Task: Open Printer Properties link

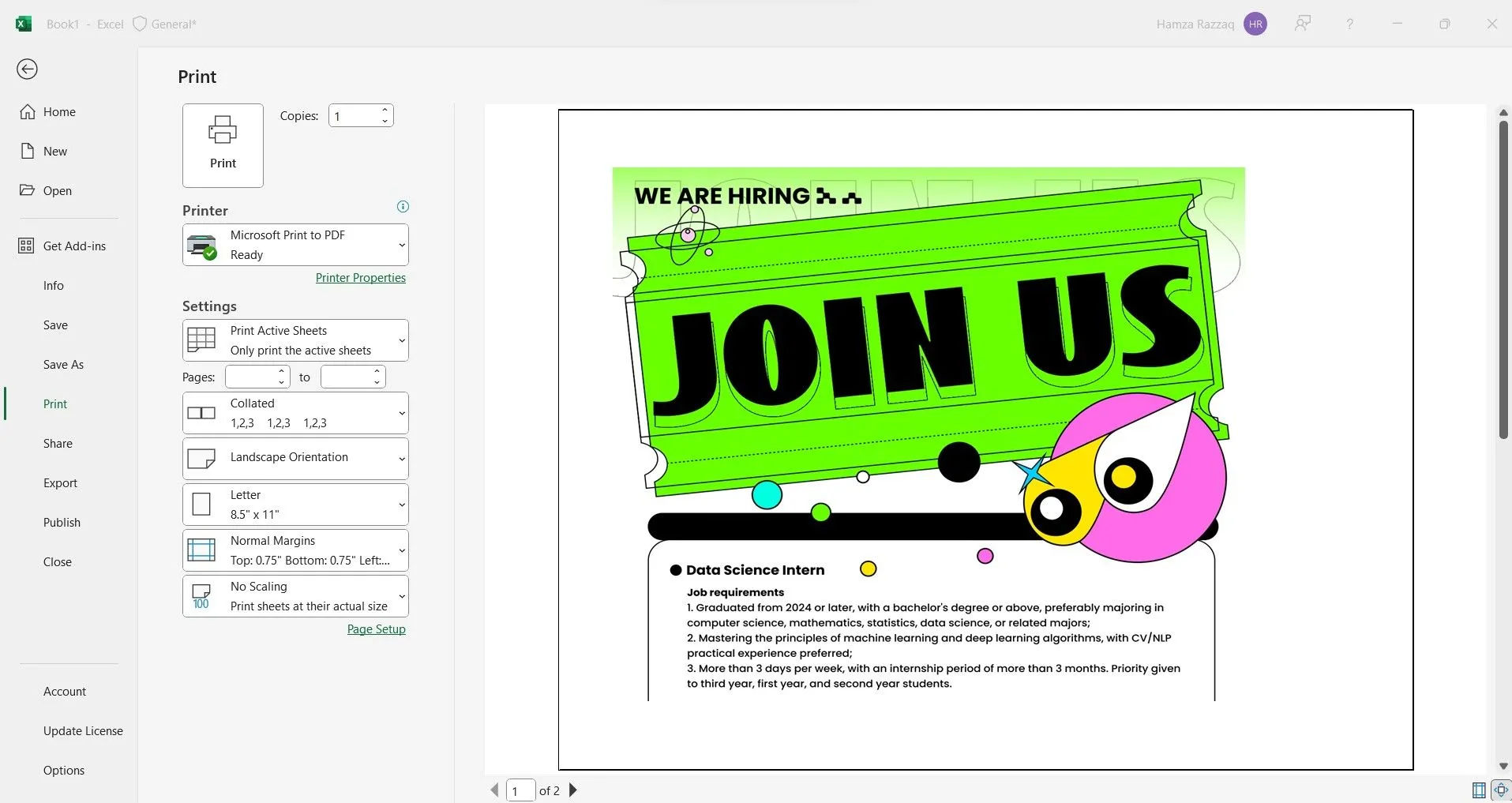Action: click(361, 278)
